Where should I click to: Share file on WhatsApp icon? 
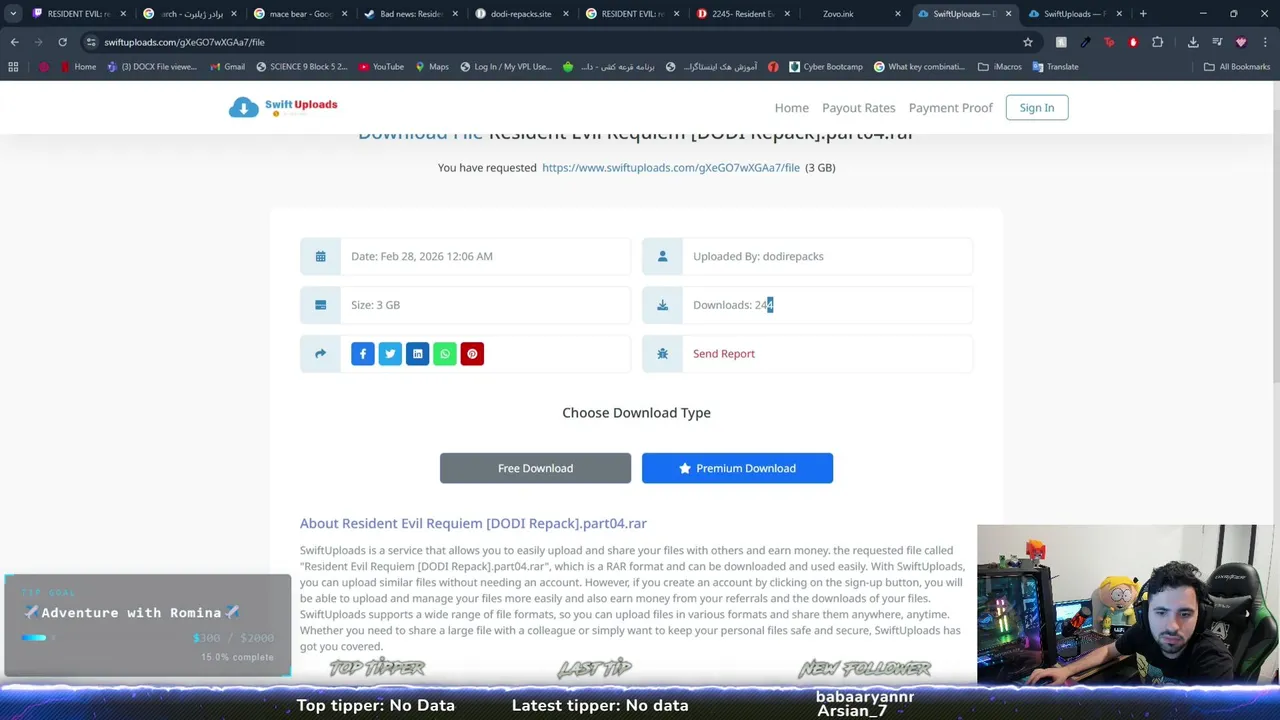tap(445, 354)
